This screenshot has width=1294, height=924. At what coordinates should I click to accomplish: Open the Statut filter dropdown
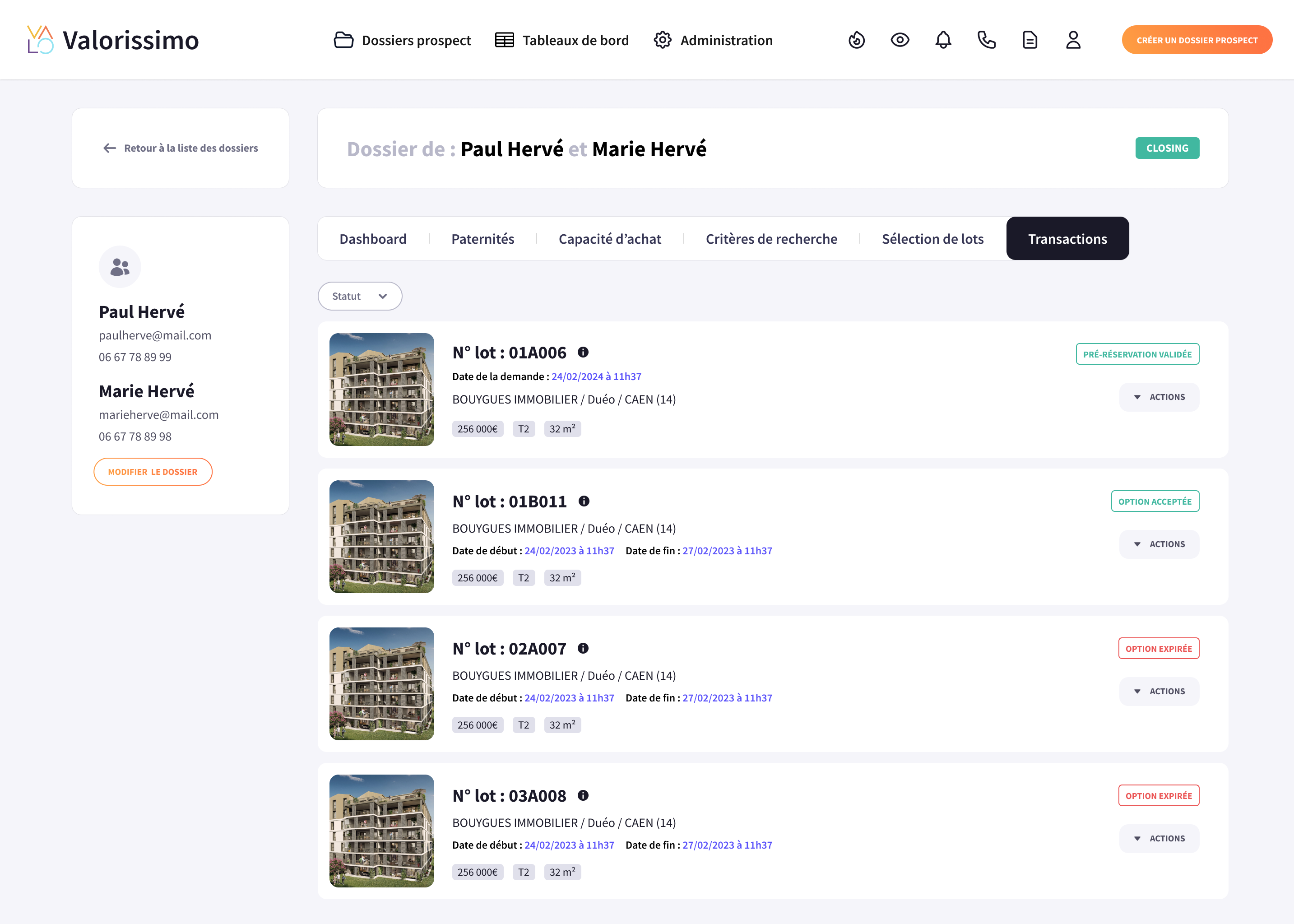click(359, 296)
